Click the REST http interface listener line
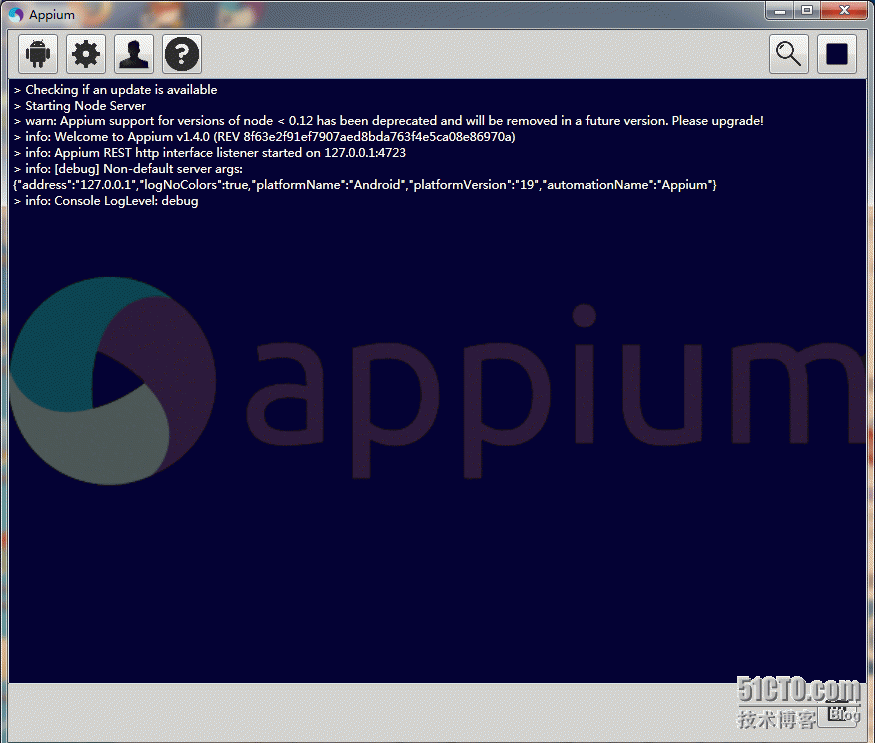875x743 pixels. pos(210,153)
